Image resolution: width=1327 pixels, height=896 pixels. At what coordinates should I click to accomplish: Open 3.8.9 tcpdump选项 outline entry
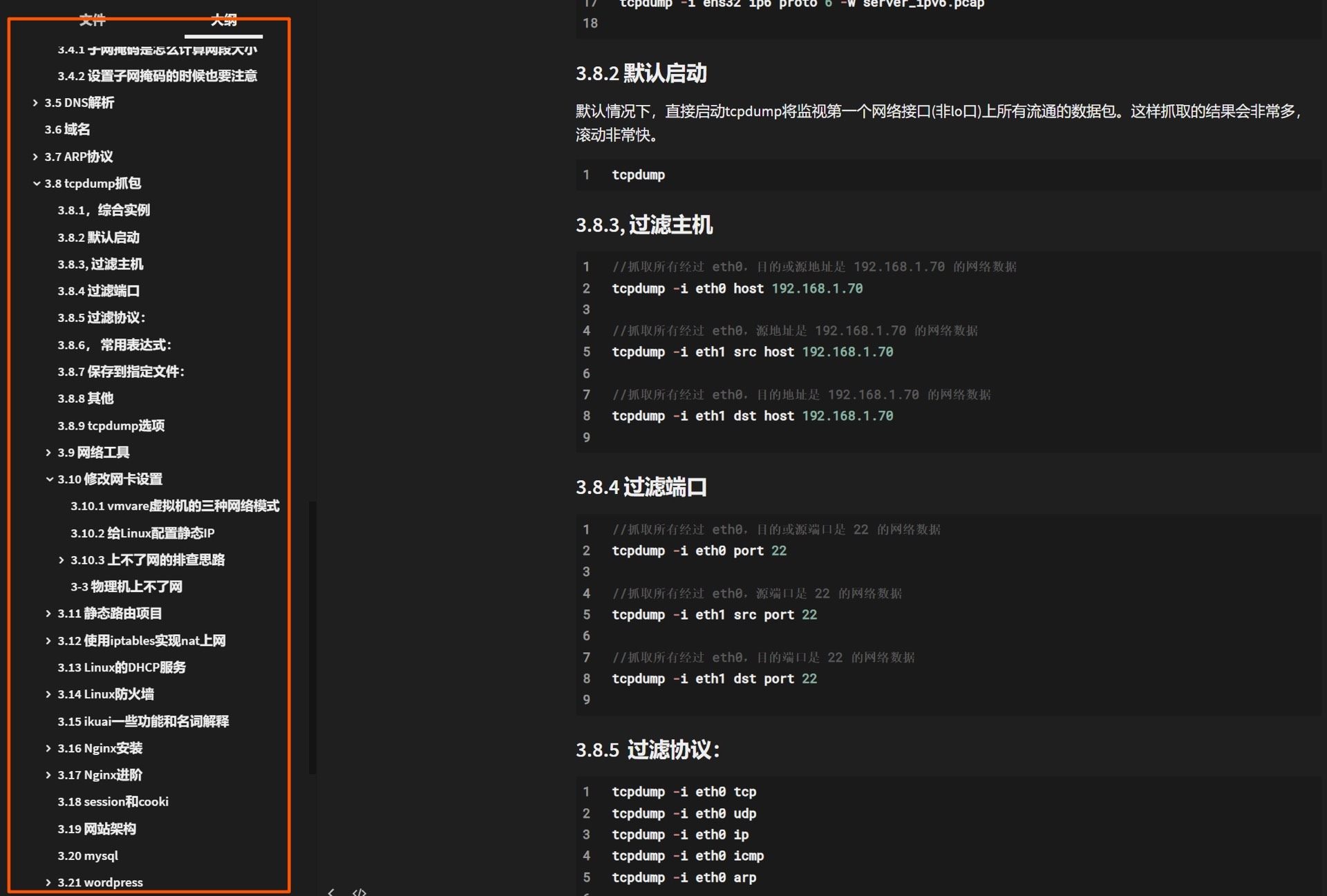111,426
